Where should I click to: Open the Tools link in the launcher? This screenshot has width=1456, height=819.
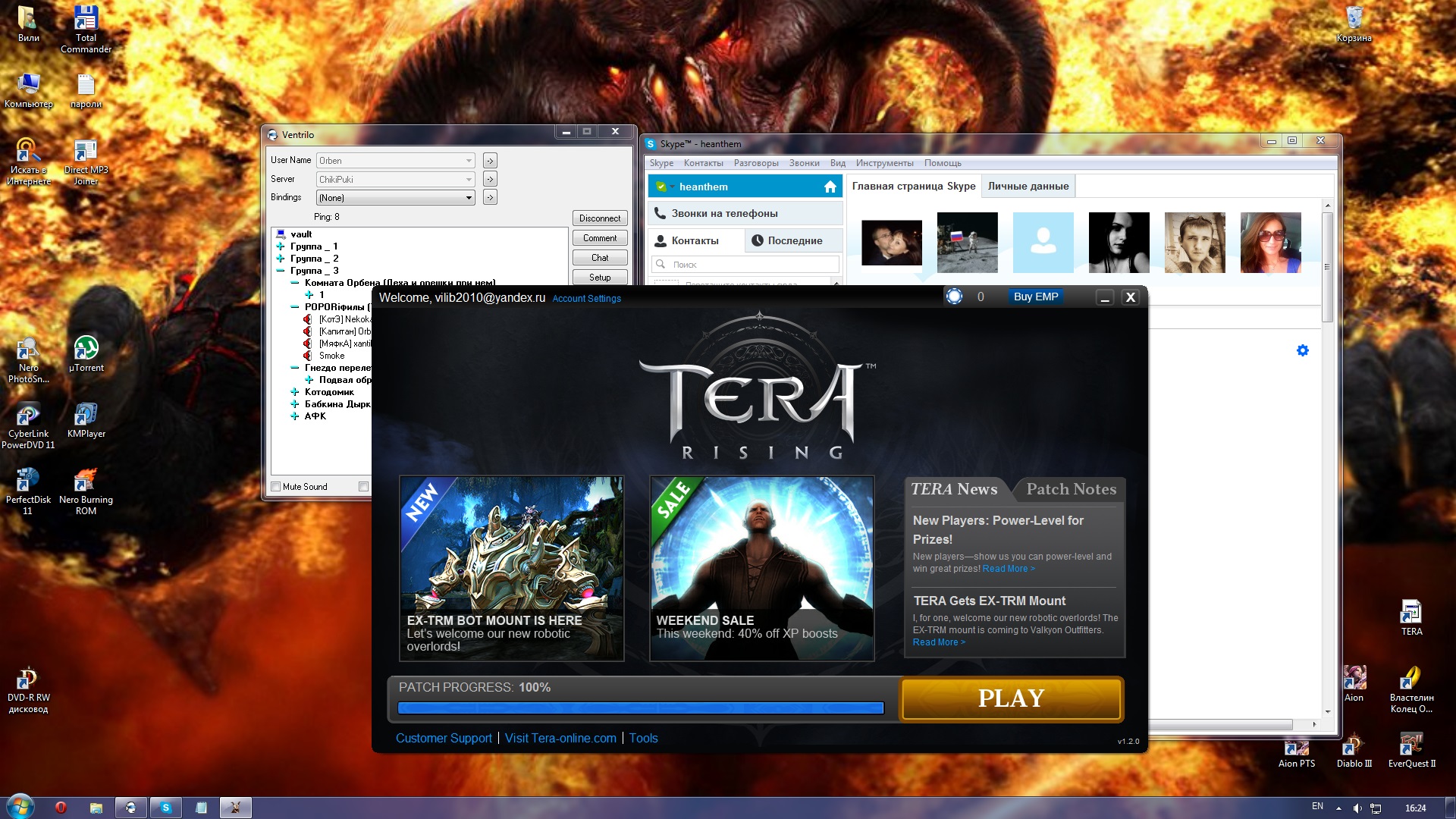(643, 738)
